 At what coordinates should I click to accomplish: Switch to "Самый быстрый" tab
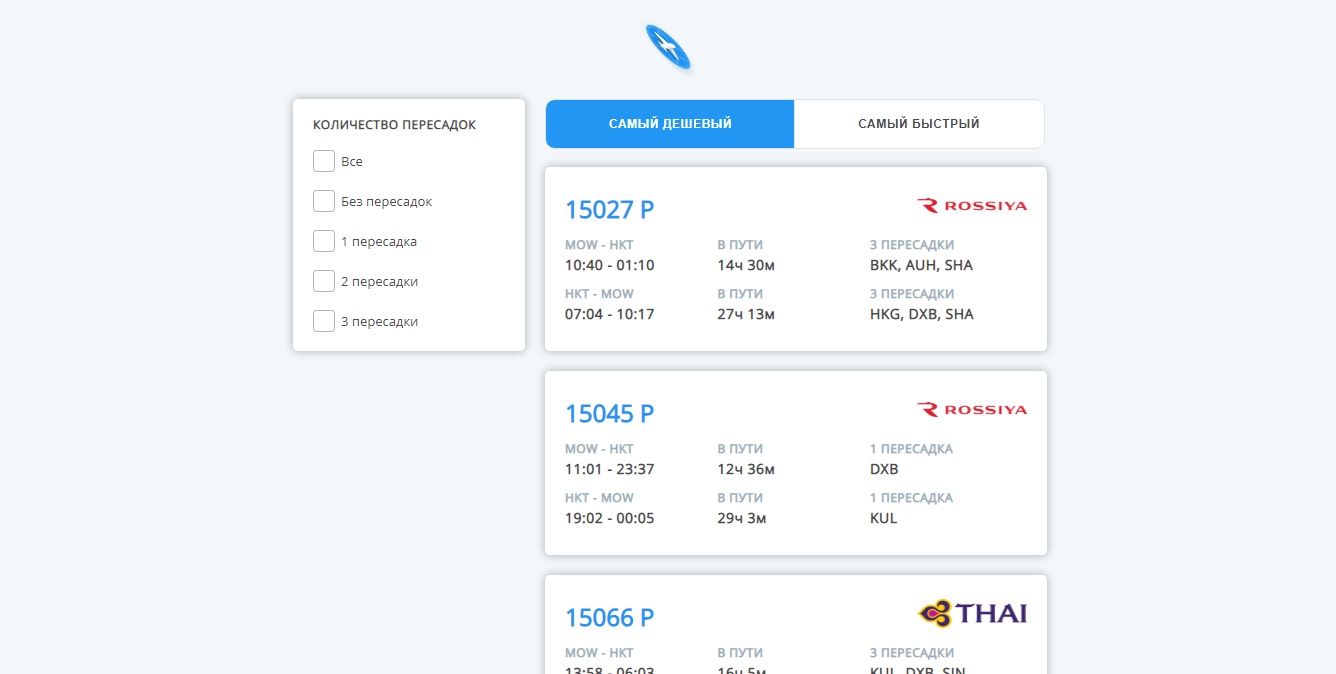pos(918,124)
